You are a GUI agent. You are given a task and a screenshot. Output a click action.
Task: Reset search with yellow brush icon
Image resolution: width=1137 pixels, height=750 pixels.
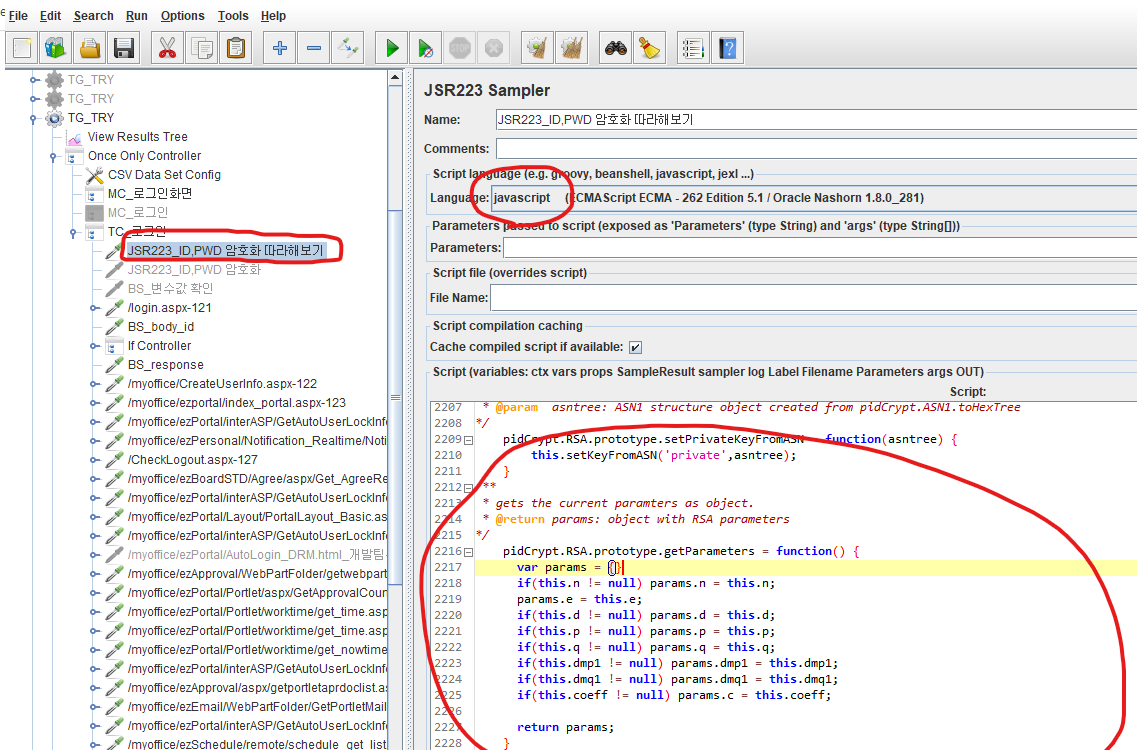tap(650, 49)
